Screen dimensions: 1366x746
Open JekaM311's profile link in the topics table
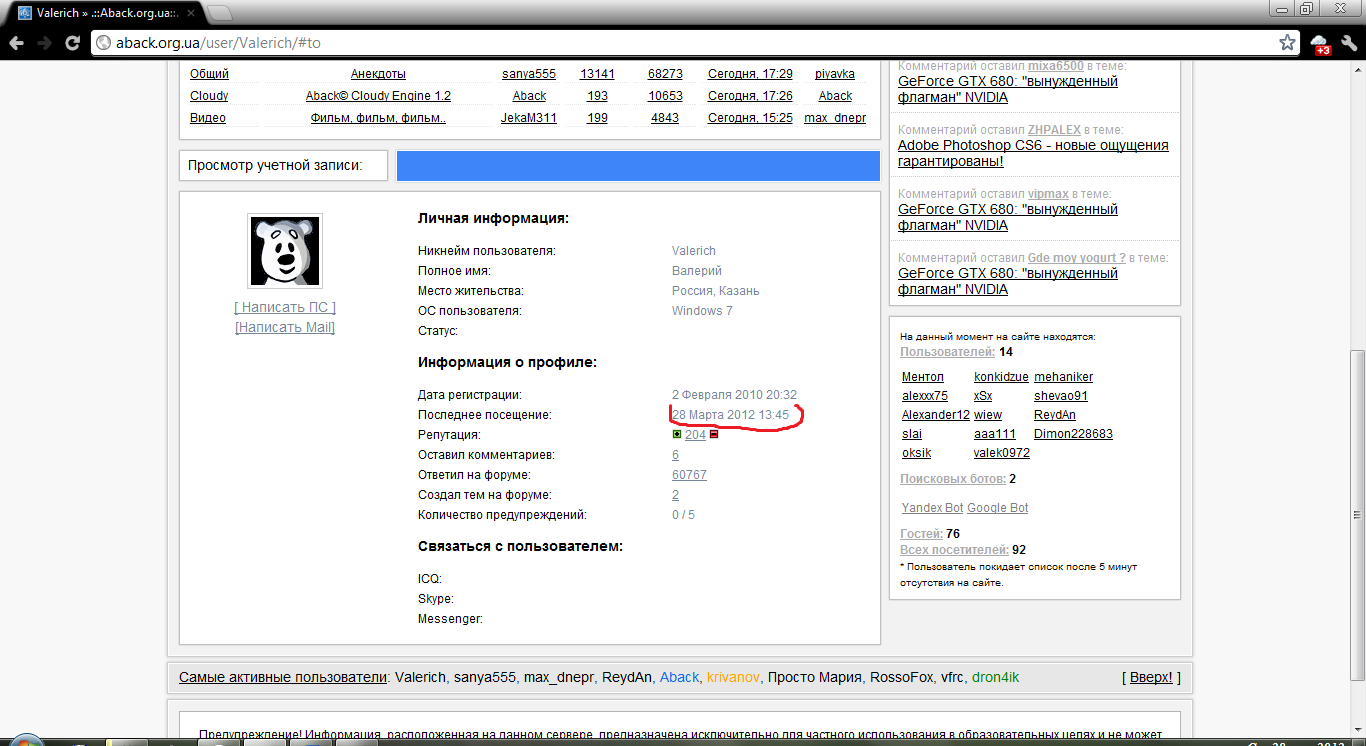529,118
